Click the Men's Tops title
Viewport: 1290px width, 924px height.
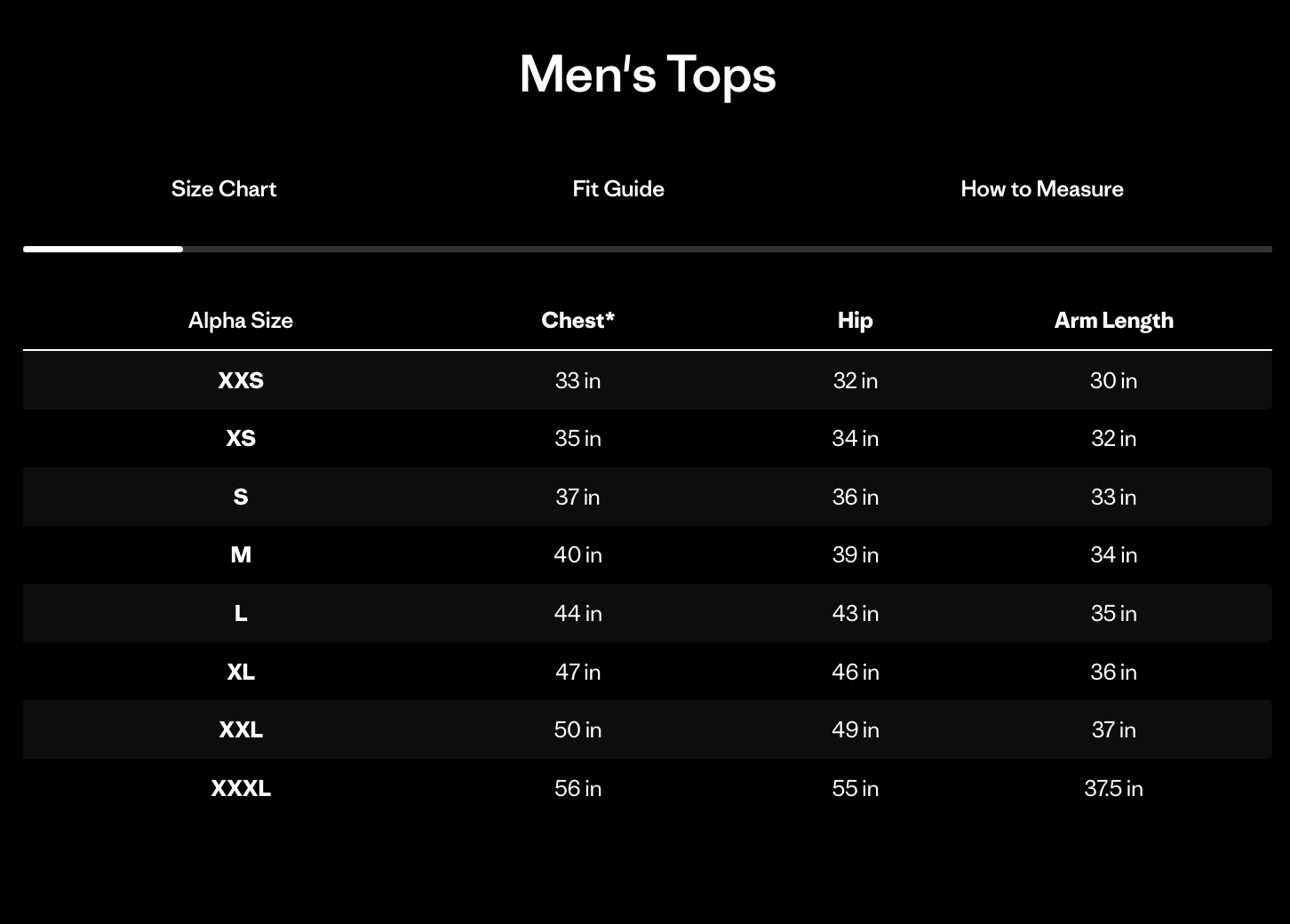(x=646, y=75)
